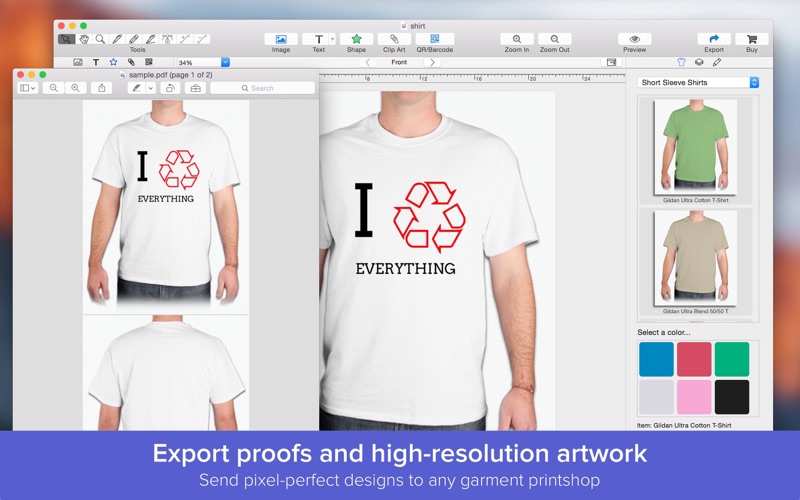Click the small QR code icon in secondary bar
This screenshot has width=800, height=500.
(x=149, y=62)
